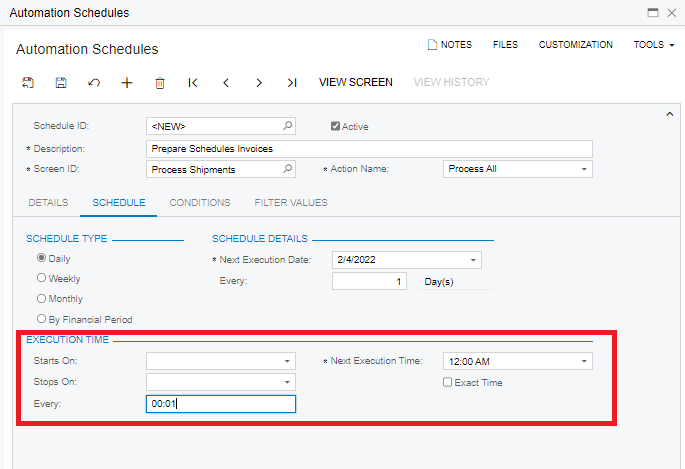Select the Weekly schedule type

click(x=41, y=278)
